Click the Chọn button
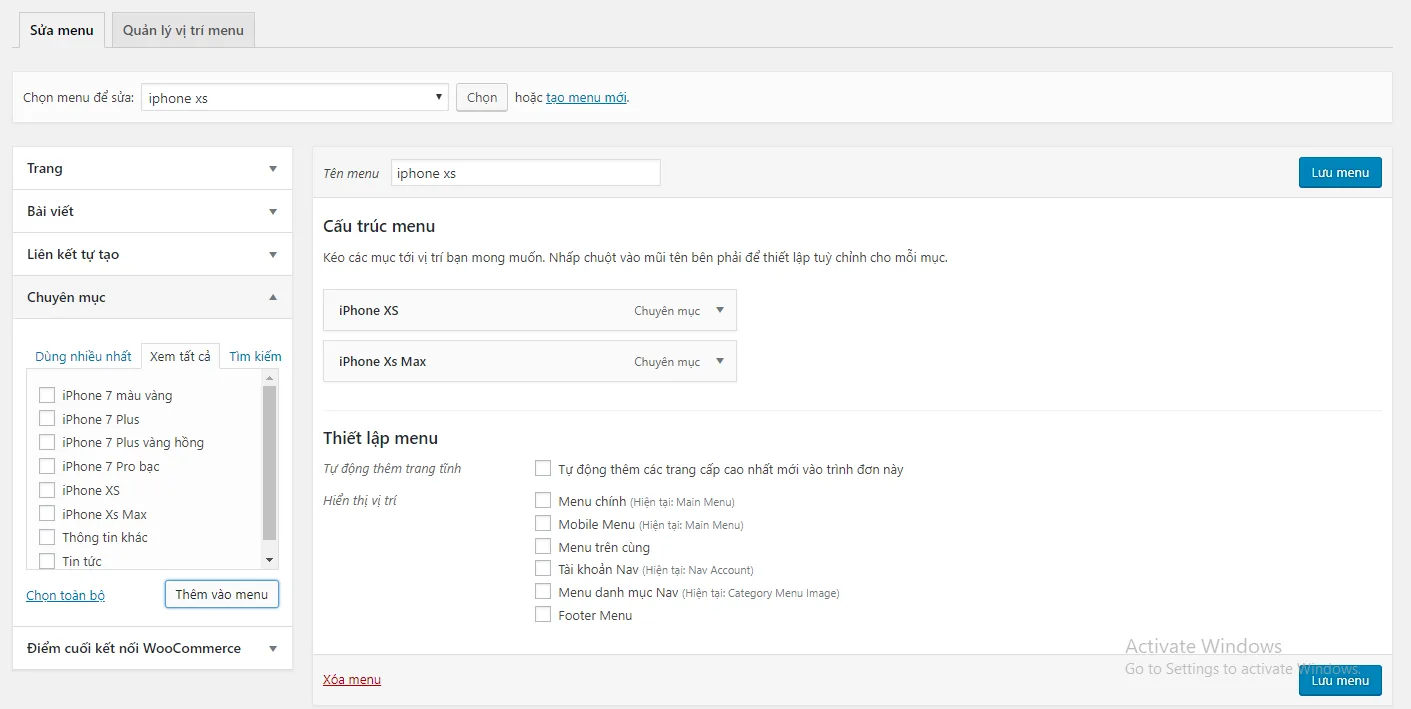The width and height of the screenshot is (1411, 709). (x=482, y=97)
